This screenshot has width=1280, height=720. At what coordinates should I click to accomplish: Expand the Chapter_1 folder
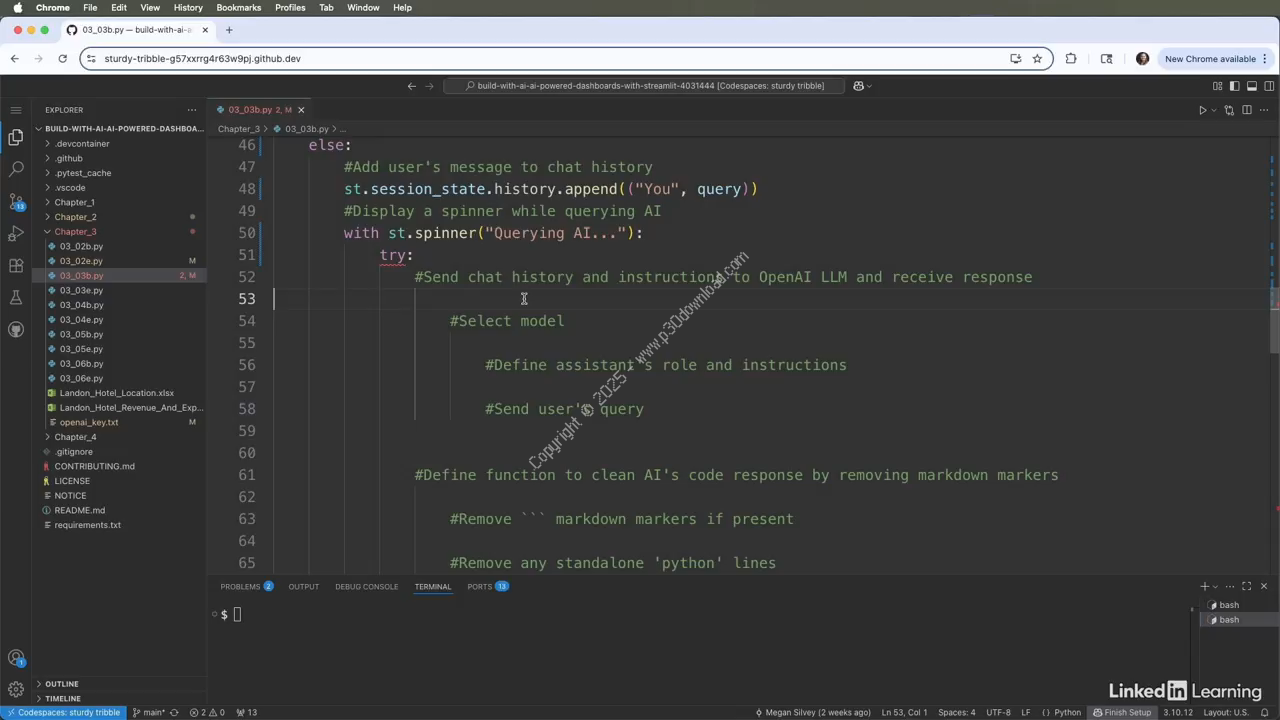pos(74,202)
